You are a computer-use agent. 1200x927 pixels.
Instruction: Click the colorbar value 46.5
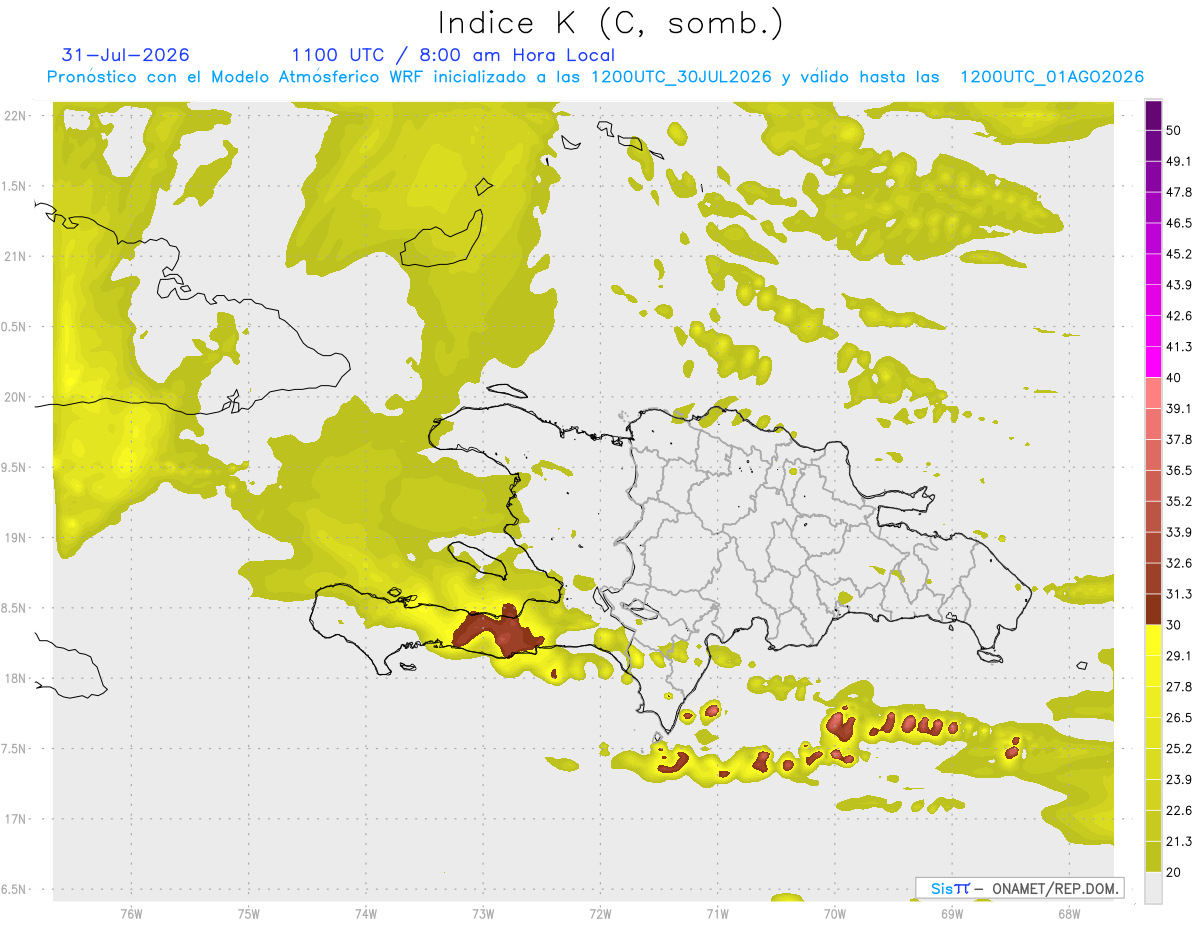tap(1179, 223)
